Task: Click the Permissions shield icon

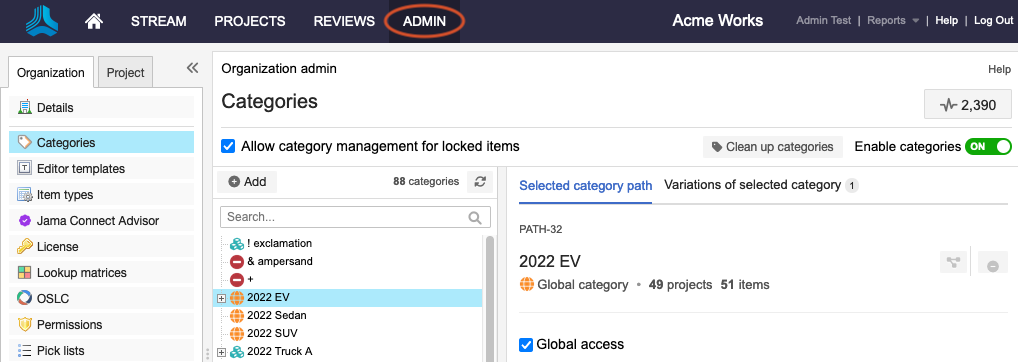Action: (x=25, y=324)
